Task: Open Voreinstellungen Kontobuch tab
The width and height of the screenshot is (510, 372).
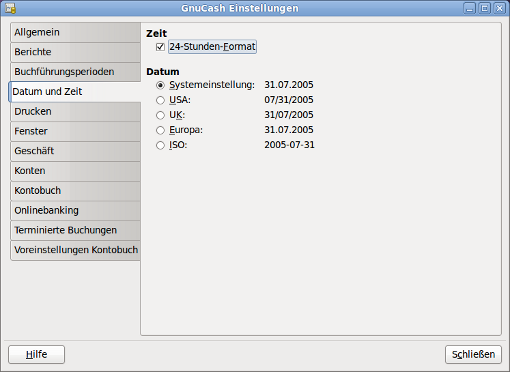Action: coord(75,250)
